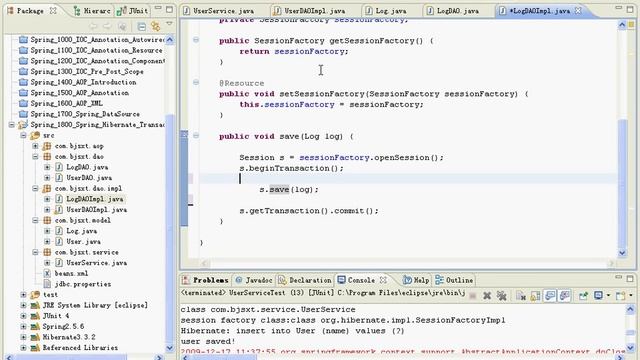Click the Open Console icon
The image size is (640, 360).
click(x=620, y=296)
